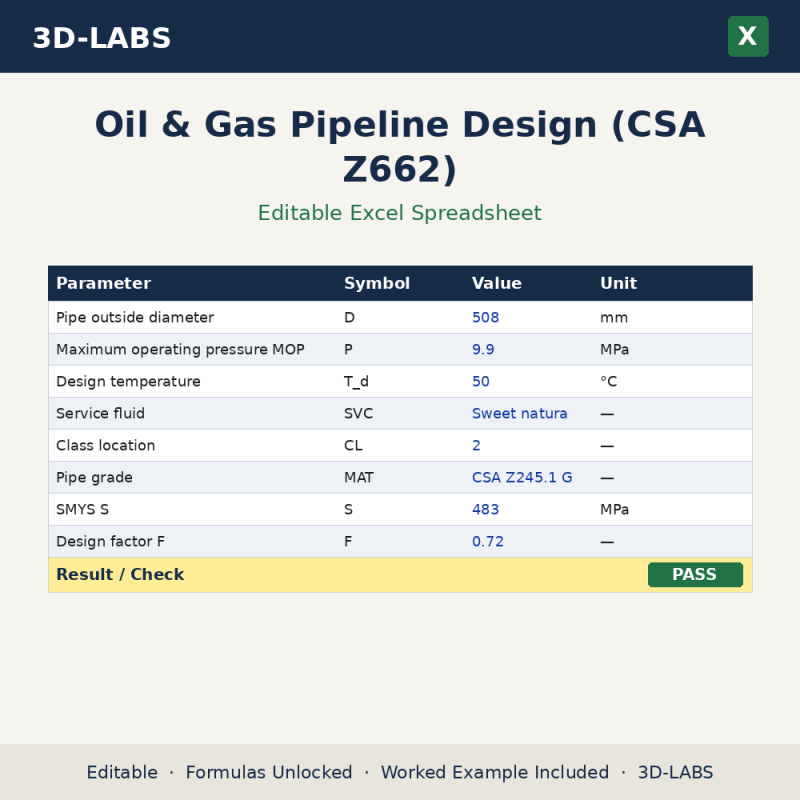Click the symbol T_d
Viewport: 800px width, 800px height.
click(356, 382)
